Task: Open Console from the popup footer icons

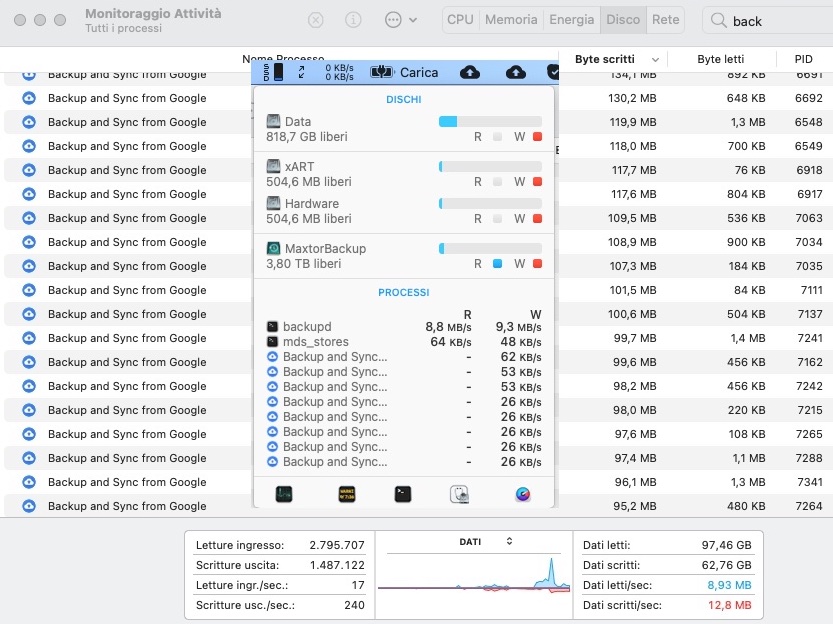Action: pyautogui.click(x=347, y=494)
